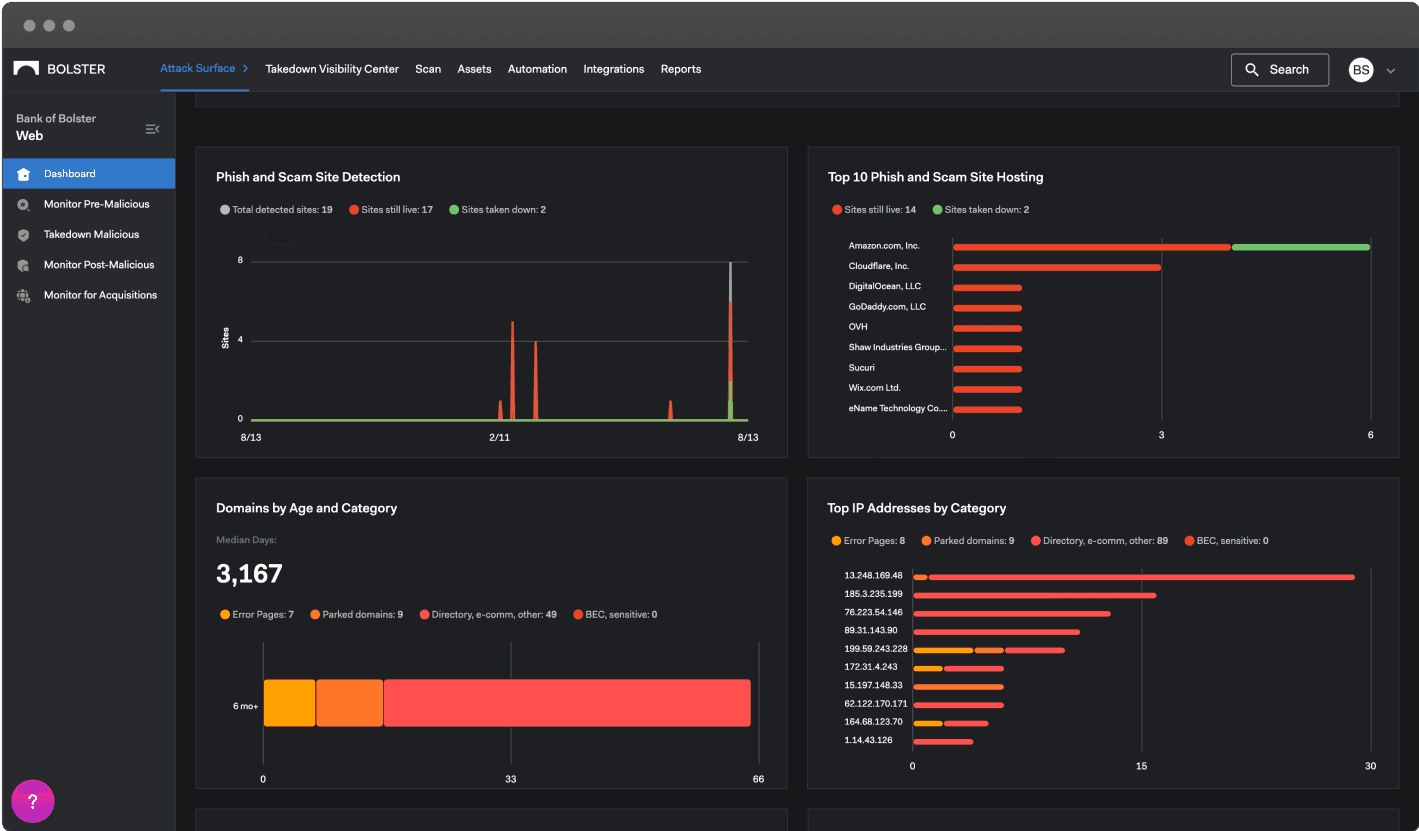Click the BS user avatar
Viewport: 1419px width, 831px height.
[1361, 70]
